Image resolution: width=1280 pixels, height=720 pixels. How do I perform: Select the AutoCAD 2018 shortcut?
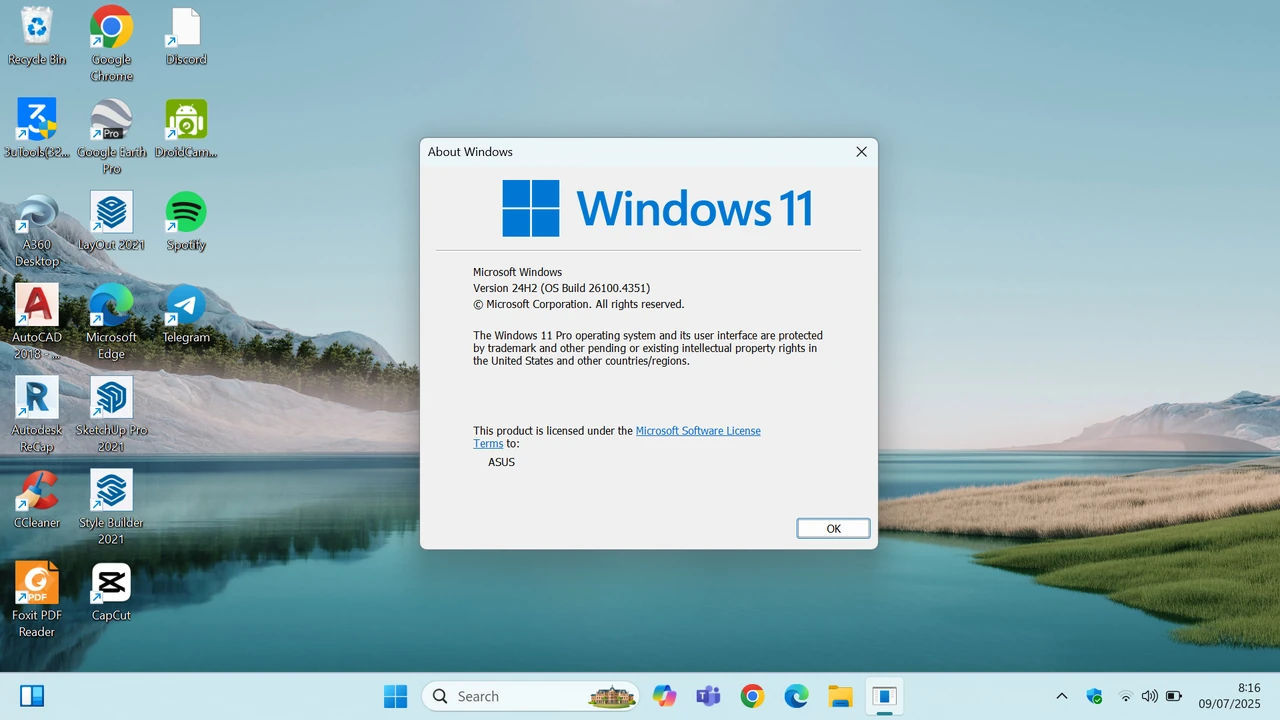click(37, 322)
